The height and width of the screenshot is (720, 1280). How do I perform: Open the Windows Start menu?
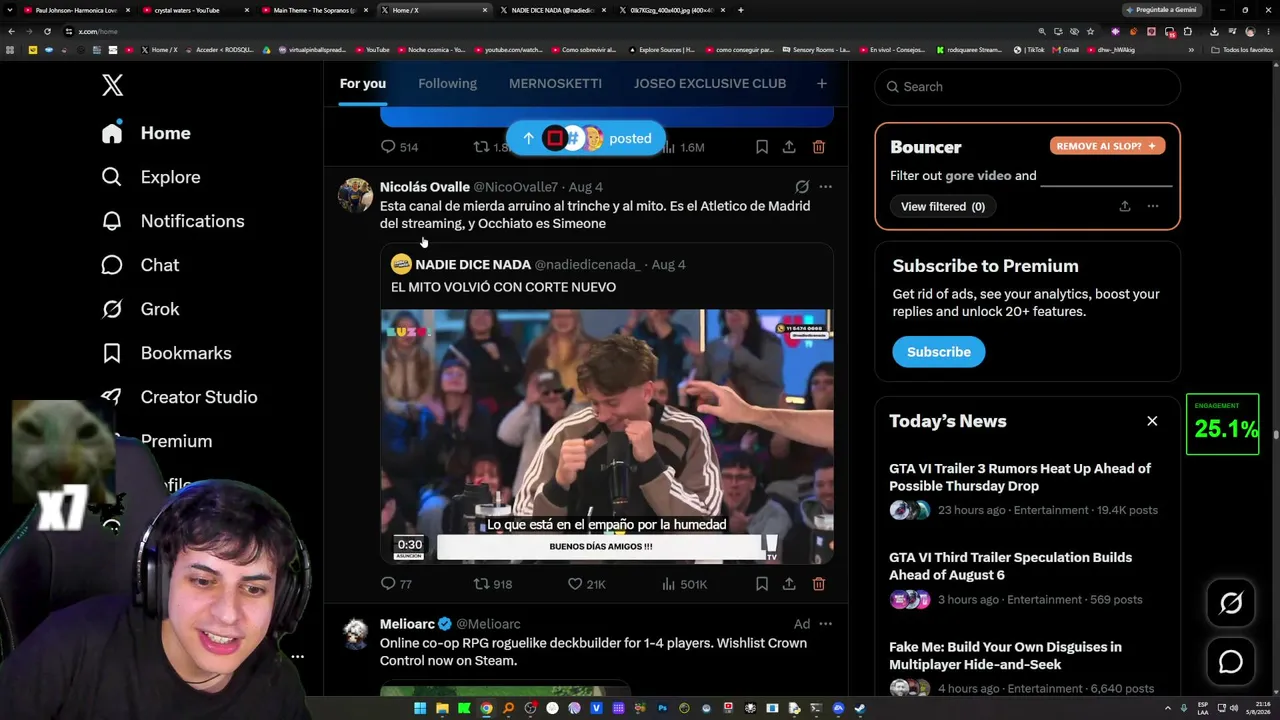(x=420, y=709)
